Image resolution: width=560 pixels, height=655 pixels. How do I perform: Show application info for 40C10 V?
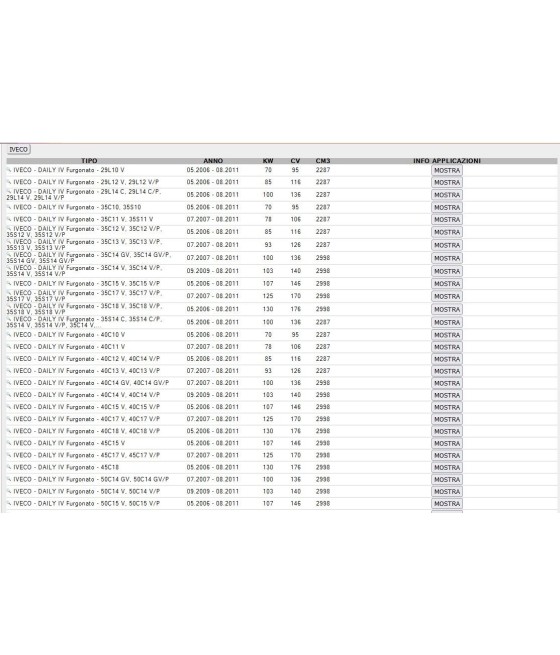(447, 335)
